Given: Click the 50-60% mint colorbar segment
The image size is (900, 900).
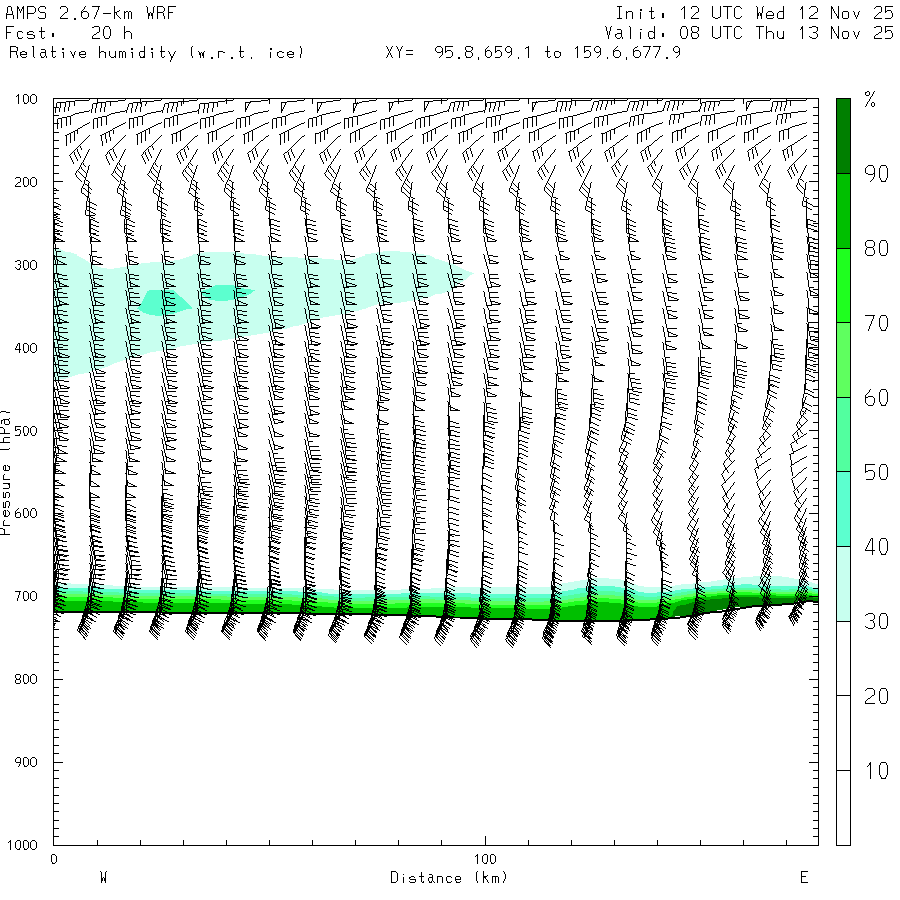Looking at the screenshot, I should tap(843, 435).
